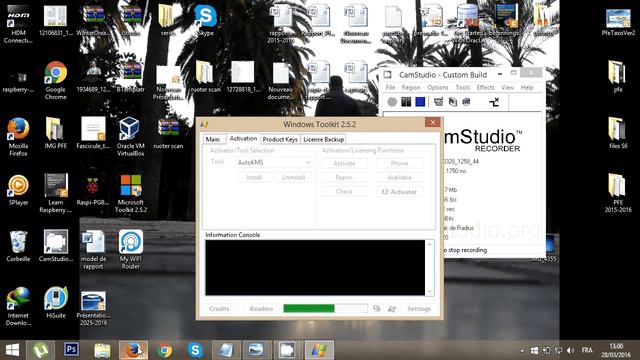Open the Google Chrome desktop shortcut
The width and height of the screenshot is (640, 360).
coord(56,80)
